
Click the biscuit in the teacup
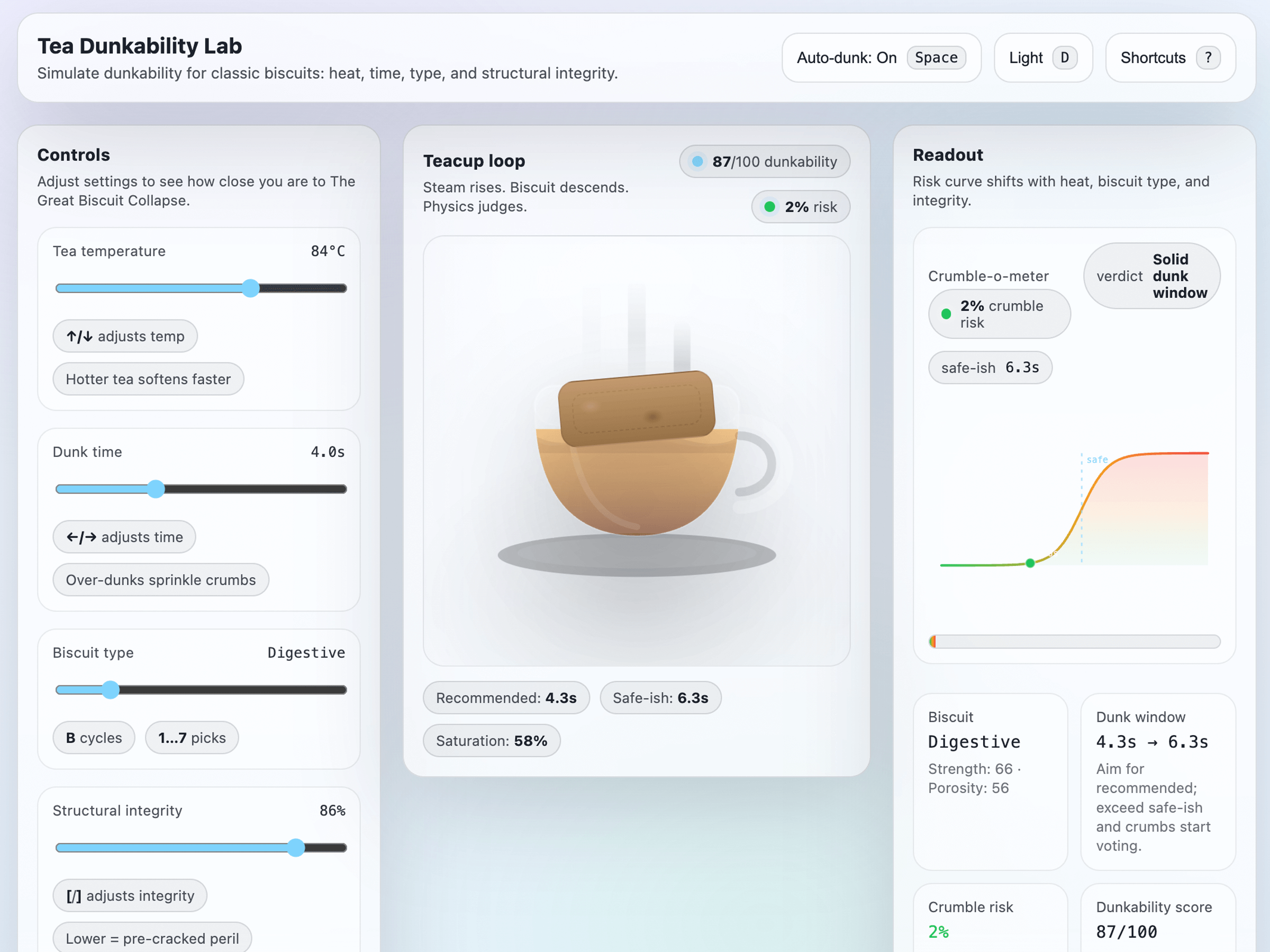point(636,408)
